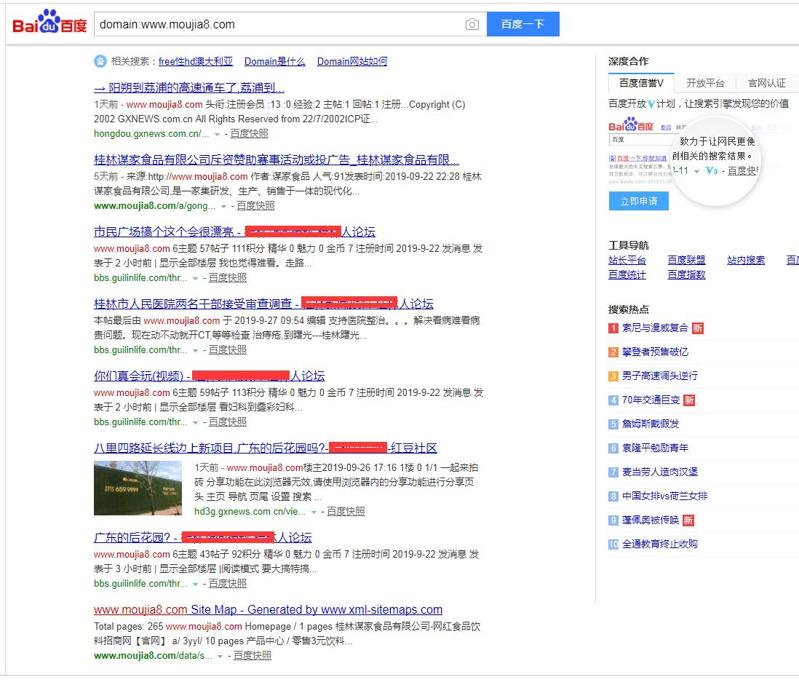
Task: Open result '市民广场搞个这个会很漂亮'
Action: 234,232
